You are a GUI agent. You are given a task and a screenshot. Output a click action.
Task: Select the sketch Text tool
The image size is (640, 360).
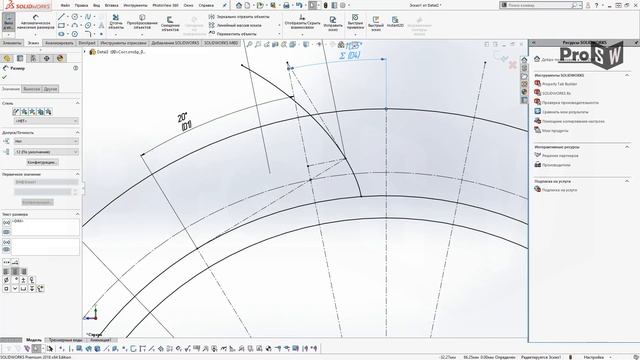(101, 25)
